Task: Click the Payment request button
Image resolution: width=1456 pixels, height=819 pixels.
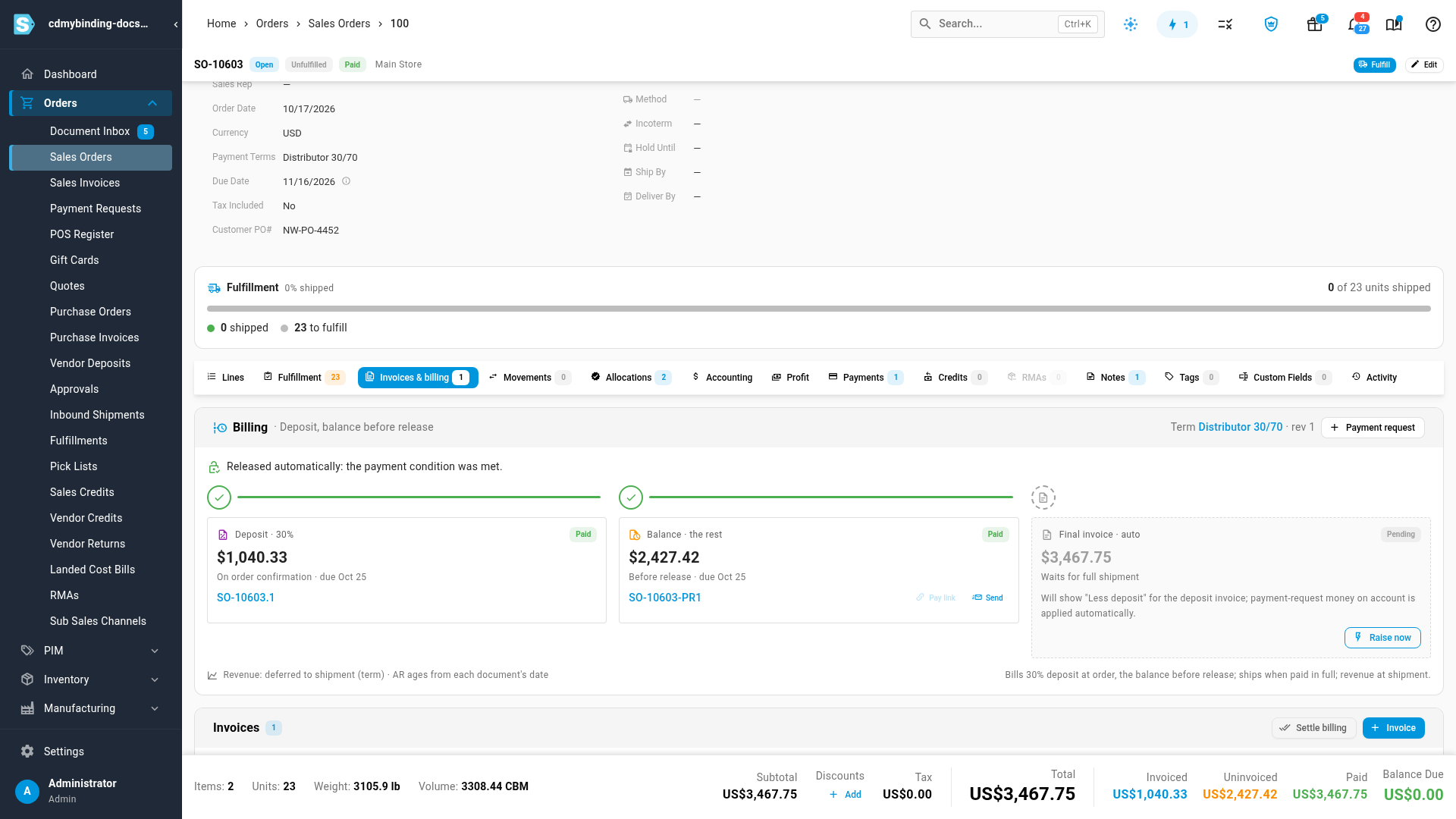Action: click(1373, 428)
